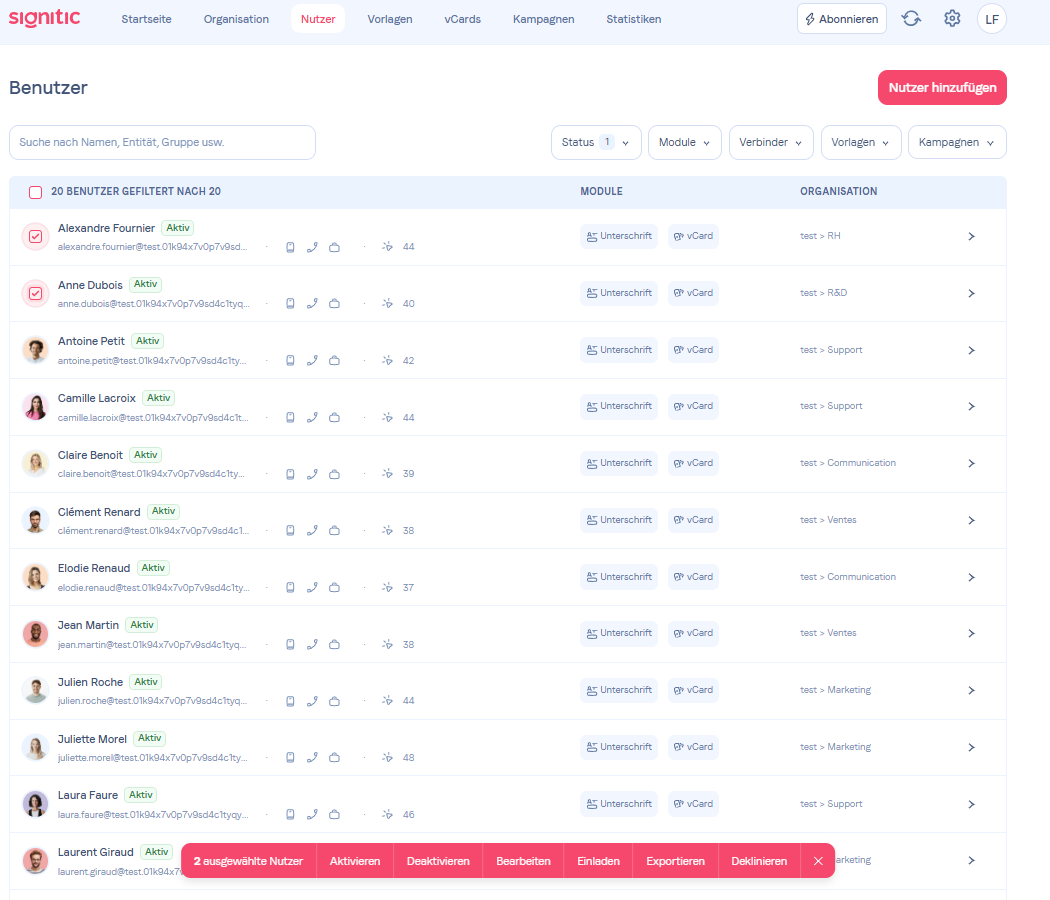Click the phone handset icon for Anne Dubois
Screen dimensions: 1050x900
tap(312, 304)
